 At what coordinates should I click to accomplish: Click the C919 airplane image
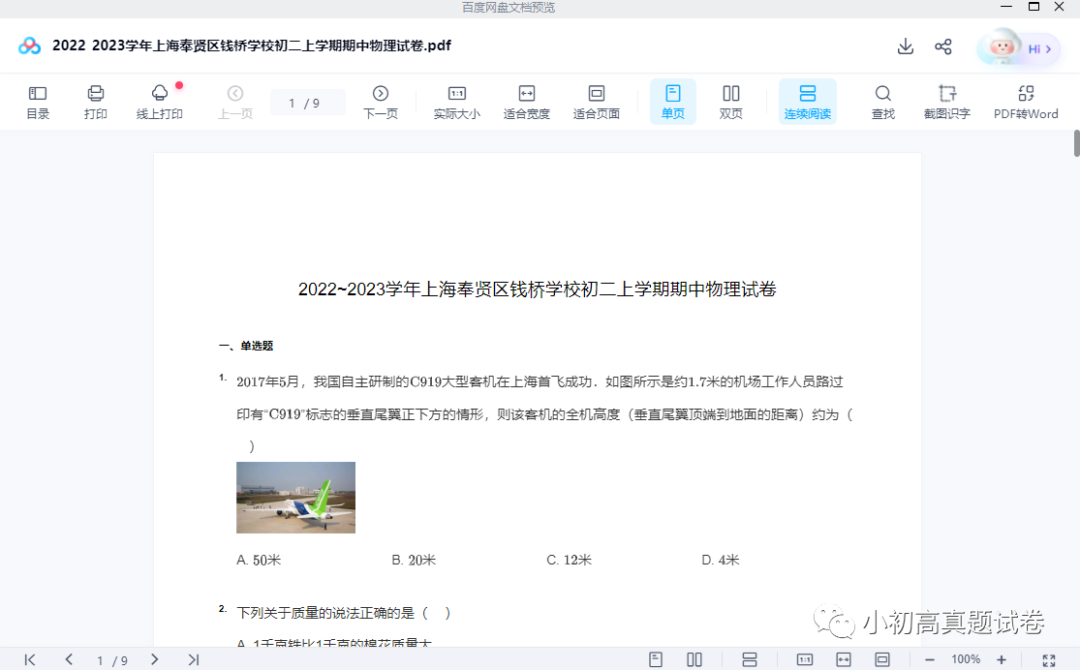(x=295, y=497)
